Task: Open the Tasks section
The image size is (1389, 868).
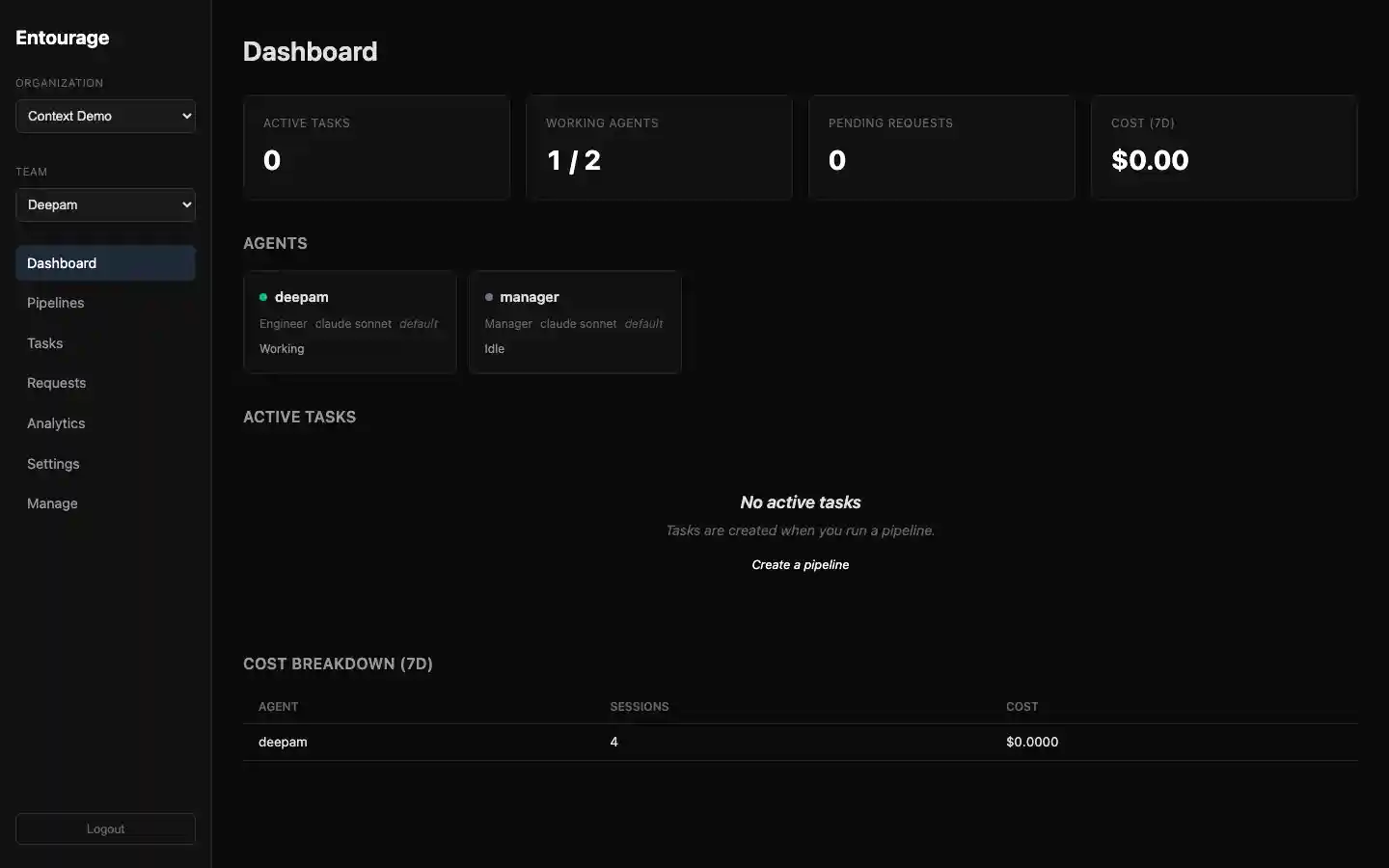Action: pos(44,343)
